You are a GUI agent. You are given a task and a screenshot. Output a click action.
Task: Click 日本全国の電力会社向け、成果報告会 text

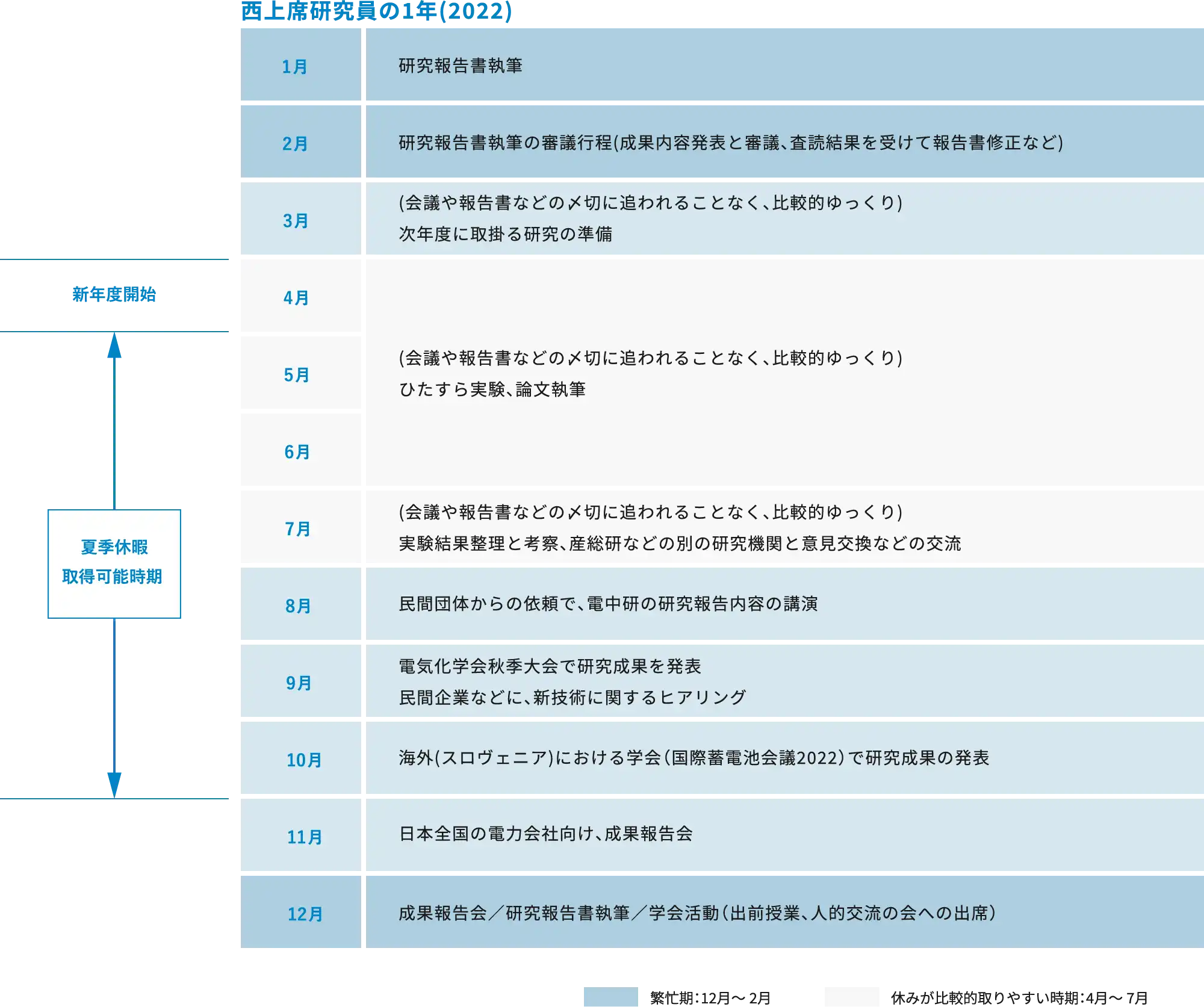click(545, 834)
